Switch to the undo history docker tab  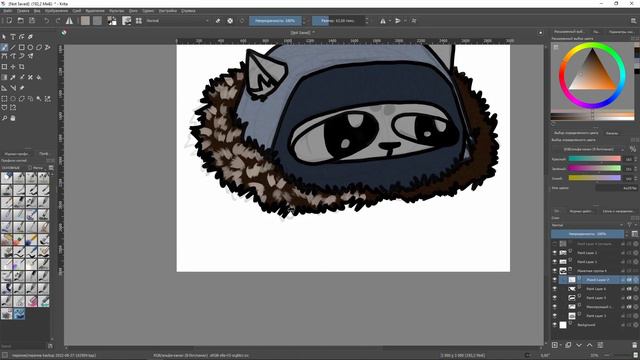pos(580,211)
